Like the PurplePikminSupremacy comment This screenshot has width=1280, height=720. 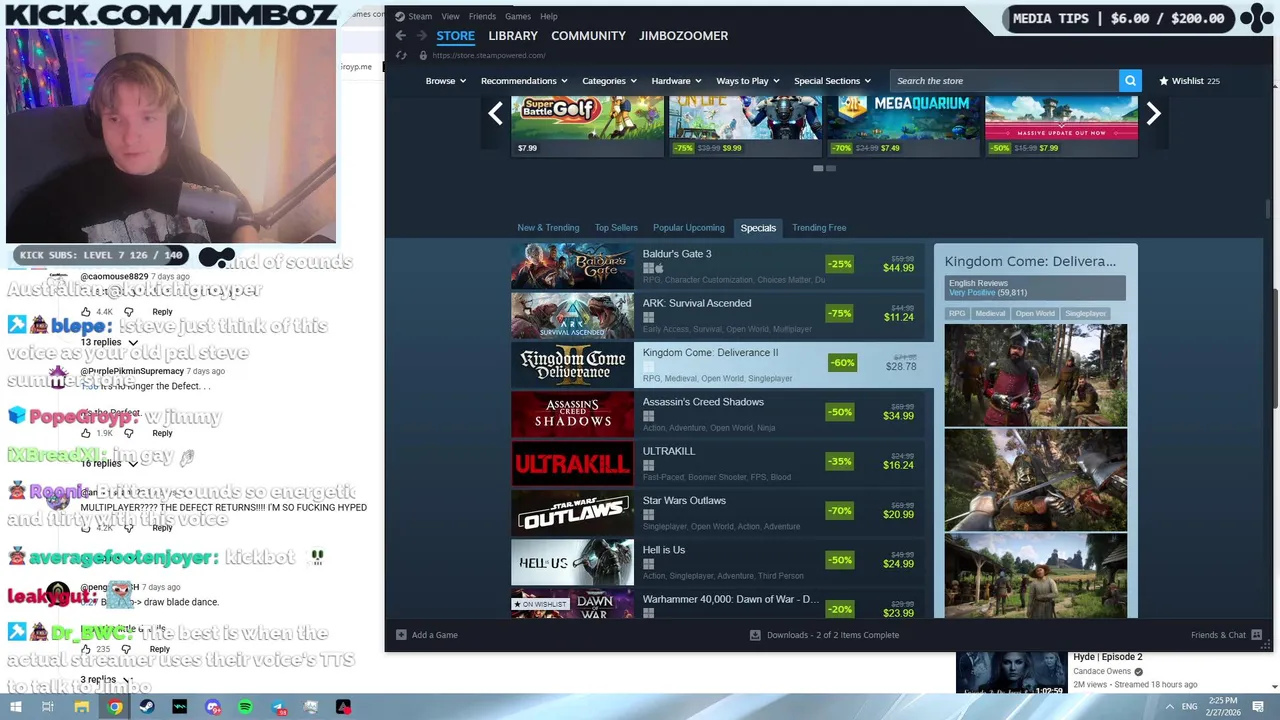85,433
